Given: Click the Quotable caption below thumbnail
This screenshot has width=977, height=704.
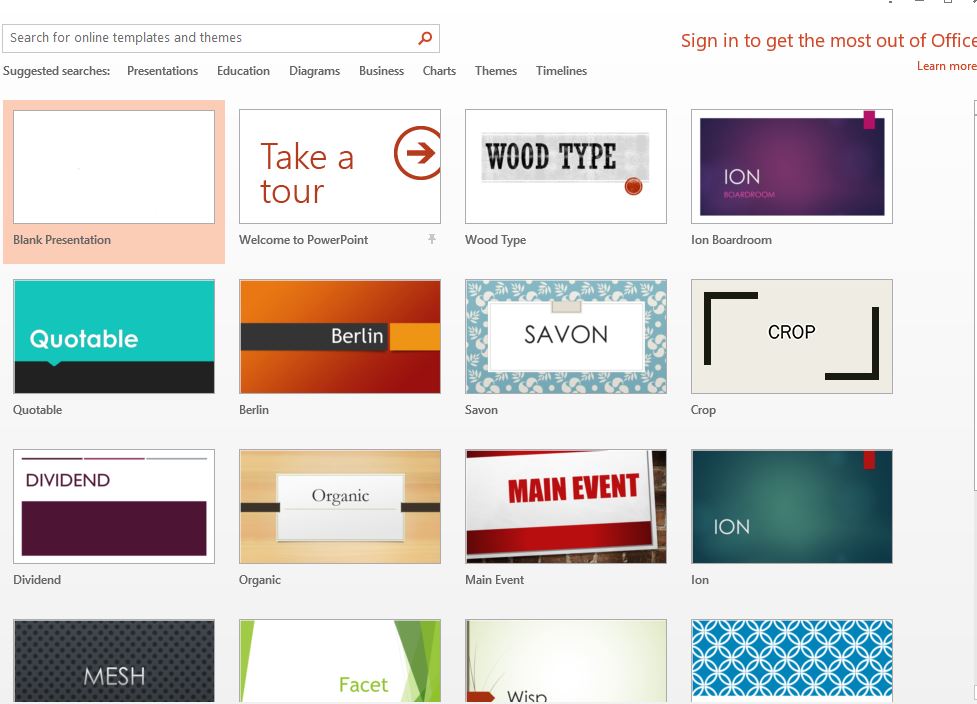Looking at the screenshot, I should click(37, 410).
